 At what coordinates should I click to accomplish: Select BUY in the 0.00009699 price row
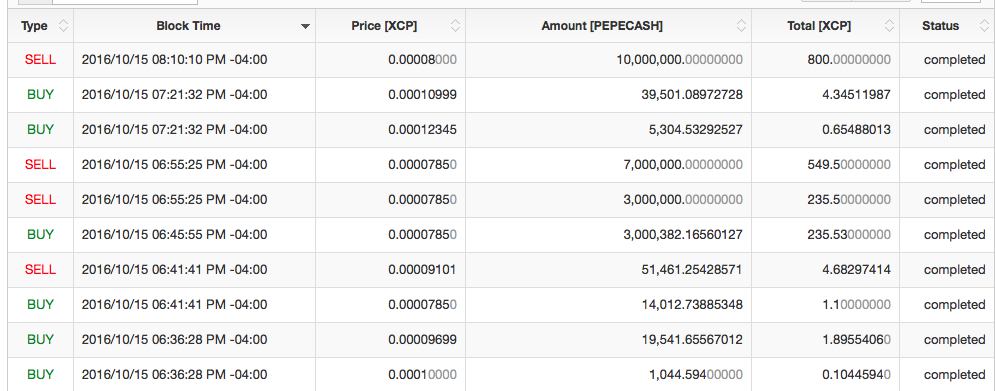coord(40,339)
